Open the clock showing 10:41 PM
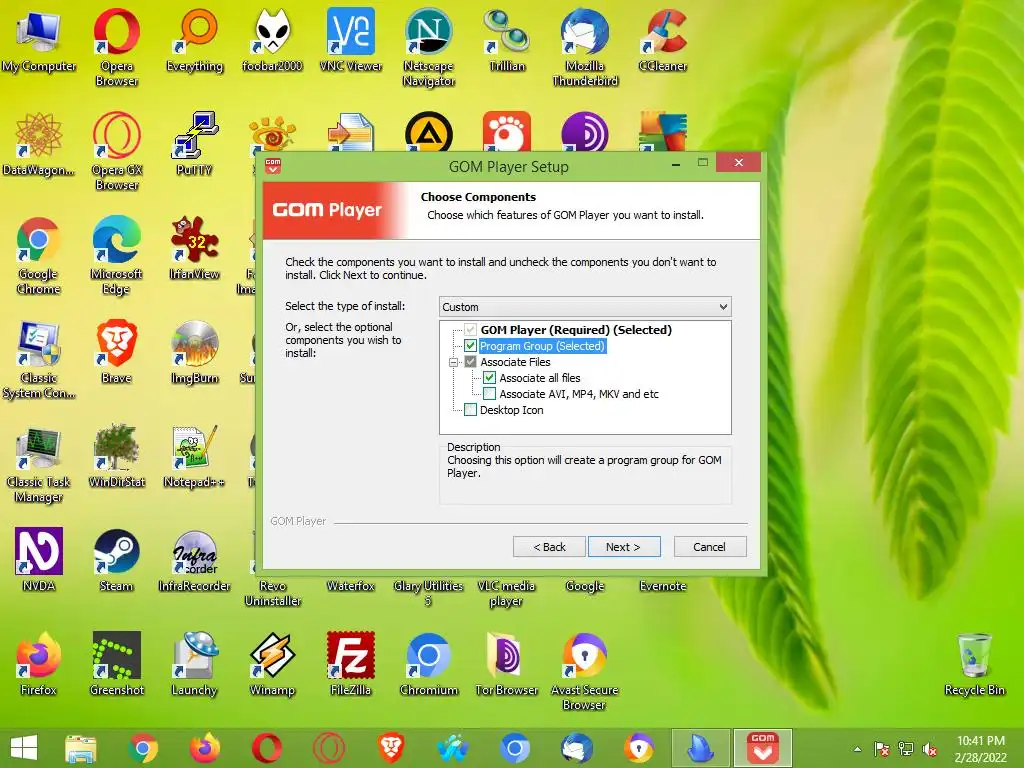Image resolution: width=1024 pixels, height=768 pixels. [980, 748]
